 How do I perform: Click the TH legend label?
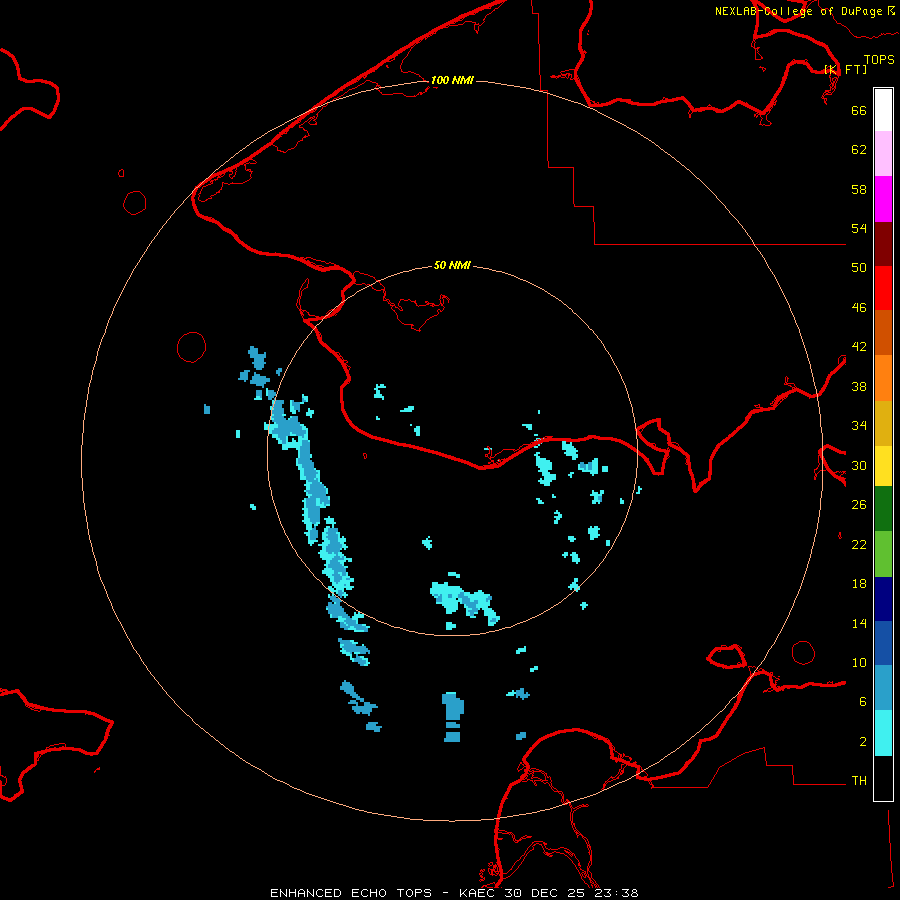(x=859, y=781)
